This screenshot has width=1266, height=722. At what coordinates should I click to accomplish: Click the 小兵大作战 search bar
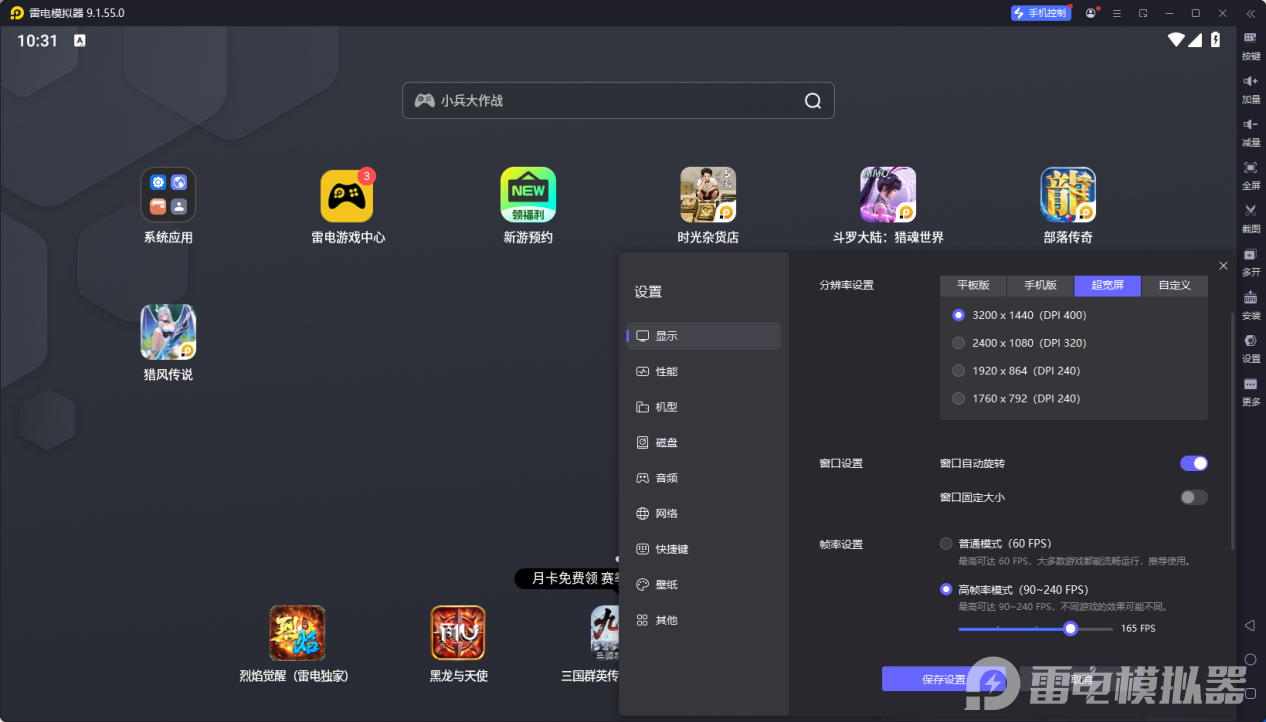point(617,100)
